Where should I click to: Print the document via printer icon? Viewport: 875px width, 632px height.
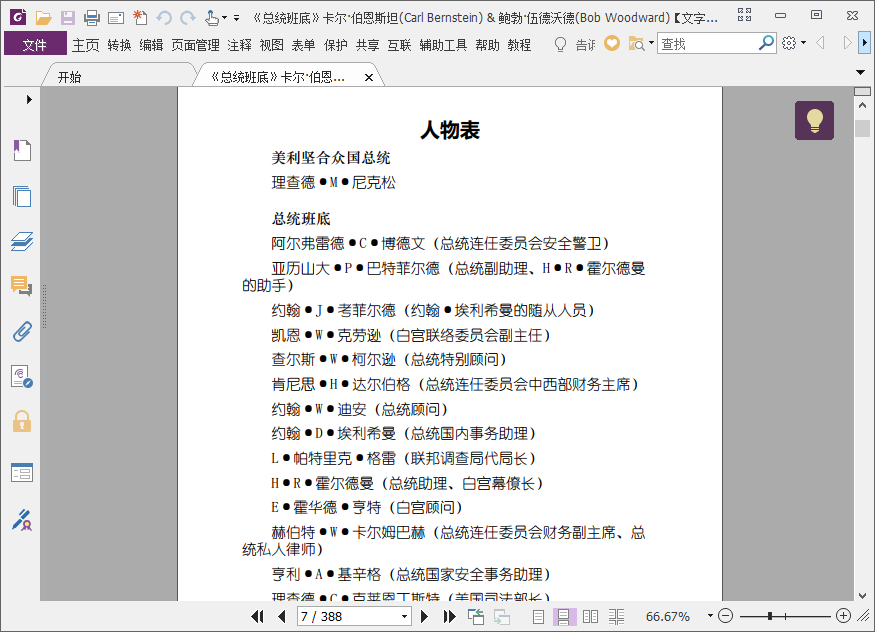(x=92, y=18)
